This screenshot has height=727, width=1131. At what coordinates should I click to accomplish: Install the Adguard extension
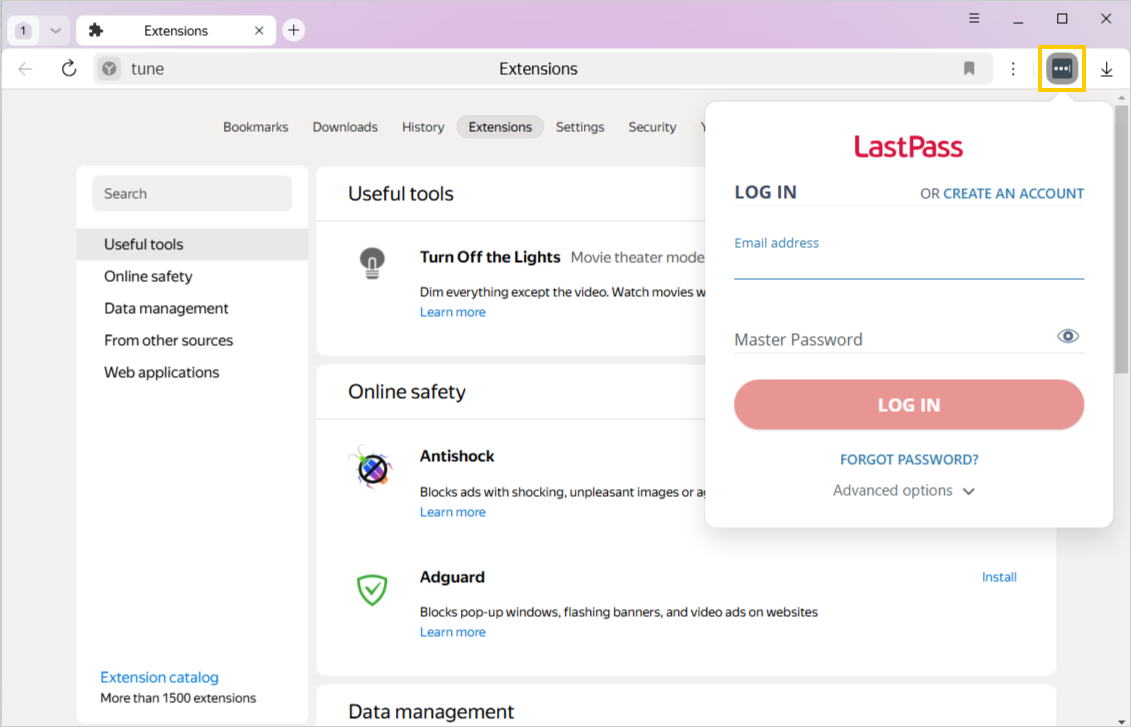pyautogui.click(x=998, y=577)
